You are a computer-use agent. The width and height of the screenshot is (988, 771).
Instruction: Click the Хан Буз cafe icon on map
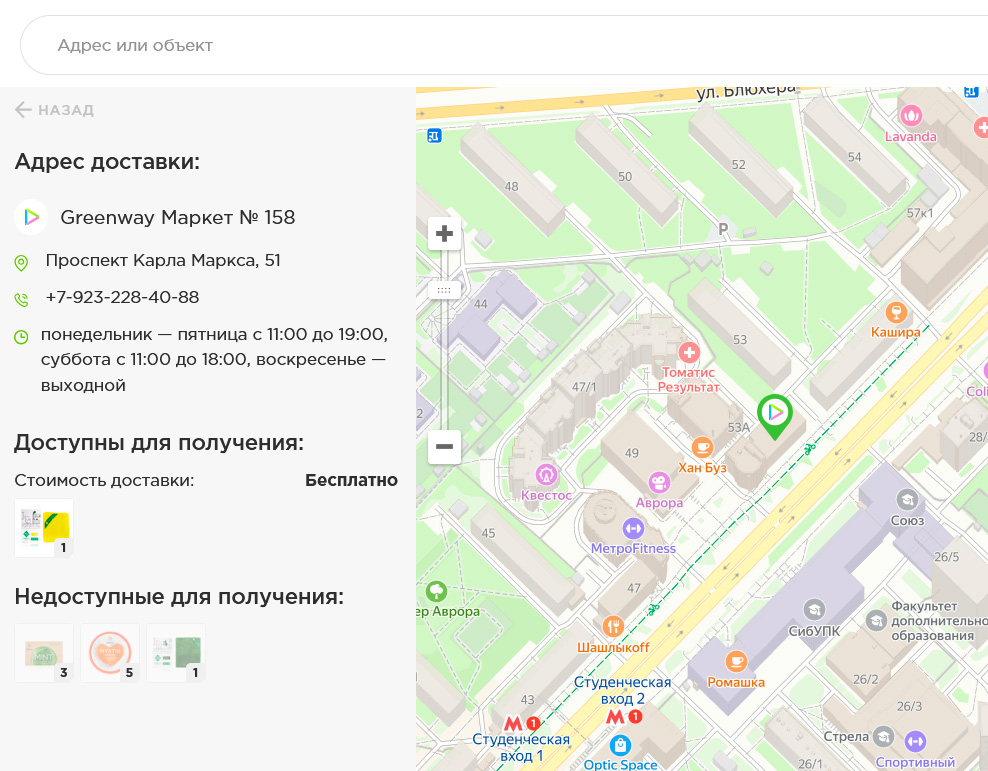tap(702, 447)
